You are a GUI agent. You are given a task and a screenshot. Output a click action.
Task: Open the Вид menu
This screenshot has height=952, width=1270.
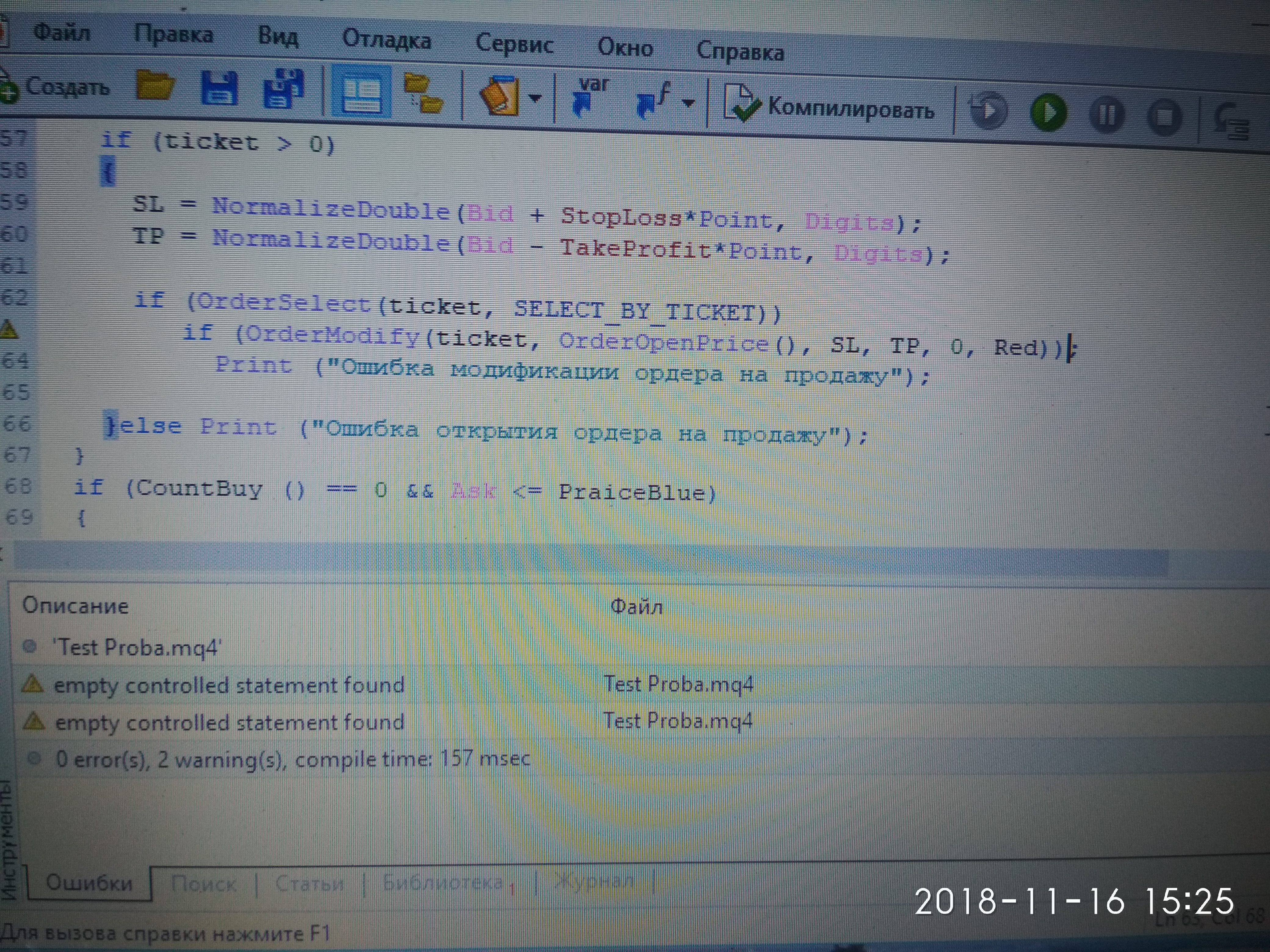[278, 37]
